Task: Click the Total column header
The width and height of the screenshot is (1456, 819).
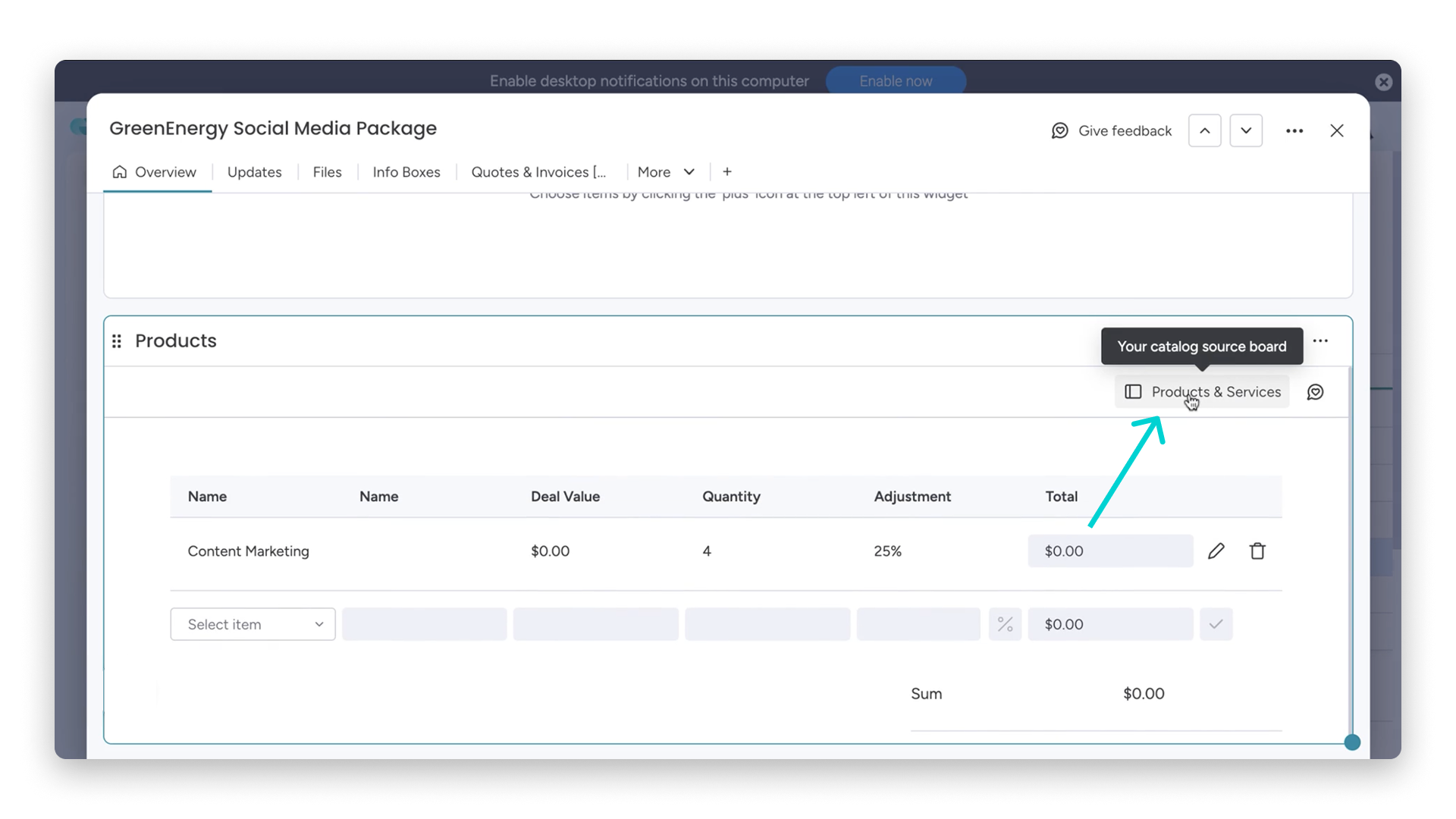Action: click(x=1061, y=497)
